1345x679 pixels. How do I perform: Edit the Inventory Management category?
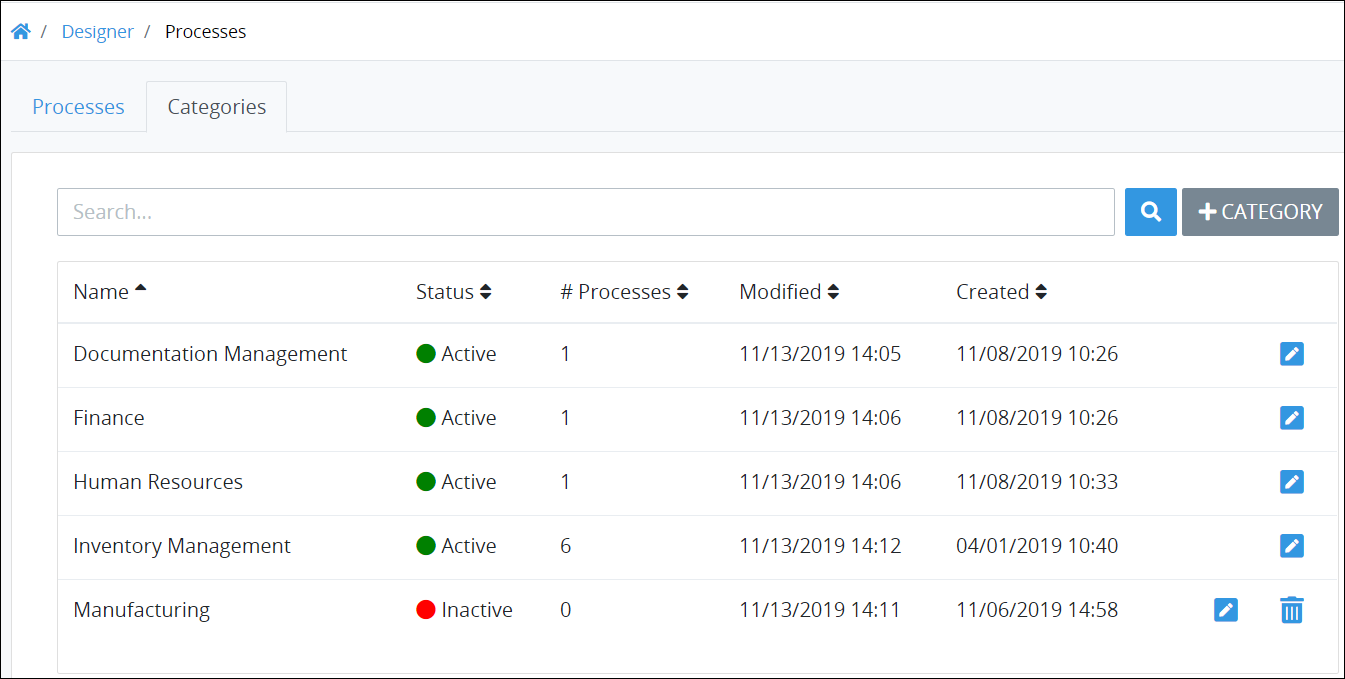point(1292,546)
